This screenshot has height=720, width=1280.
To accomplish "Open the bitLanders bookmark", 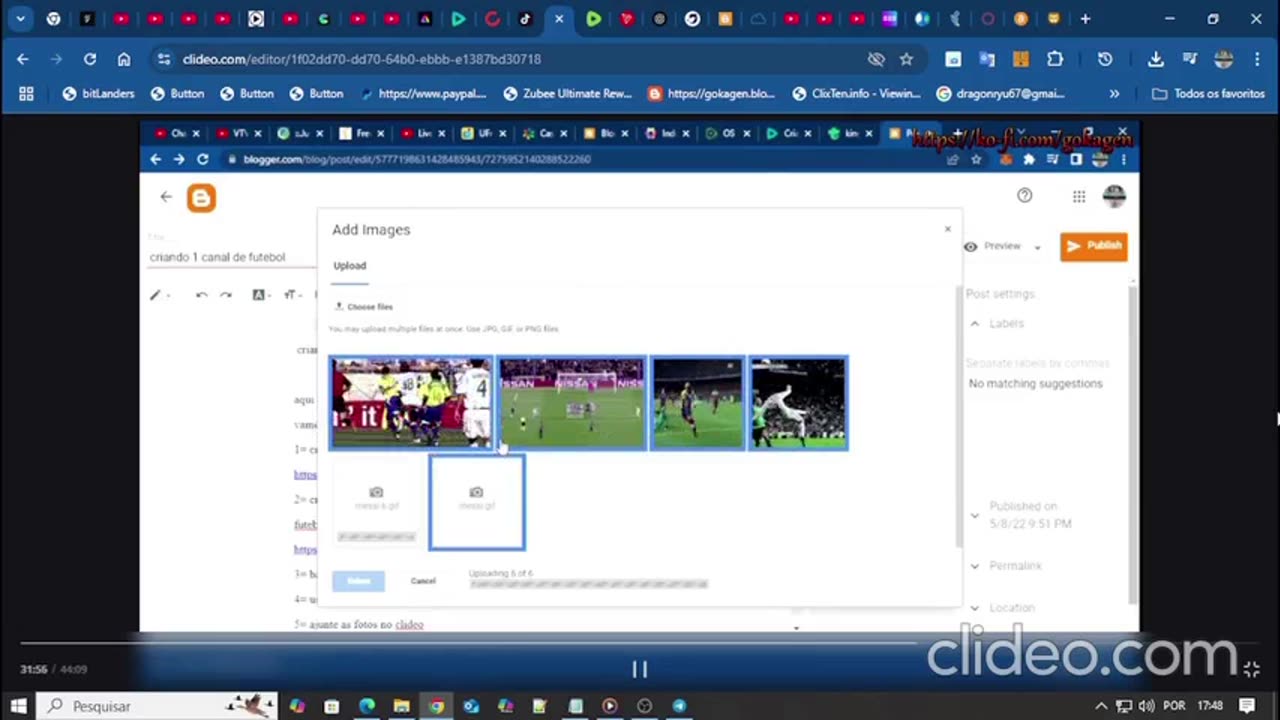I will click(98, 93).
